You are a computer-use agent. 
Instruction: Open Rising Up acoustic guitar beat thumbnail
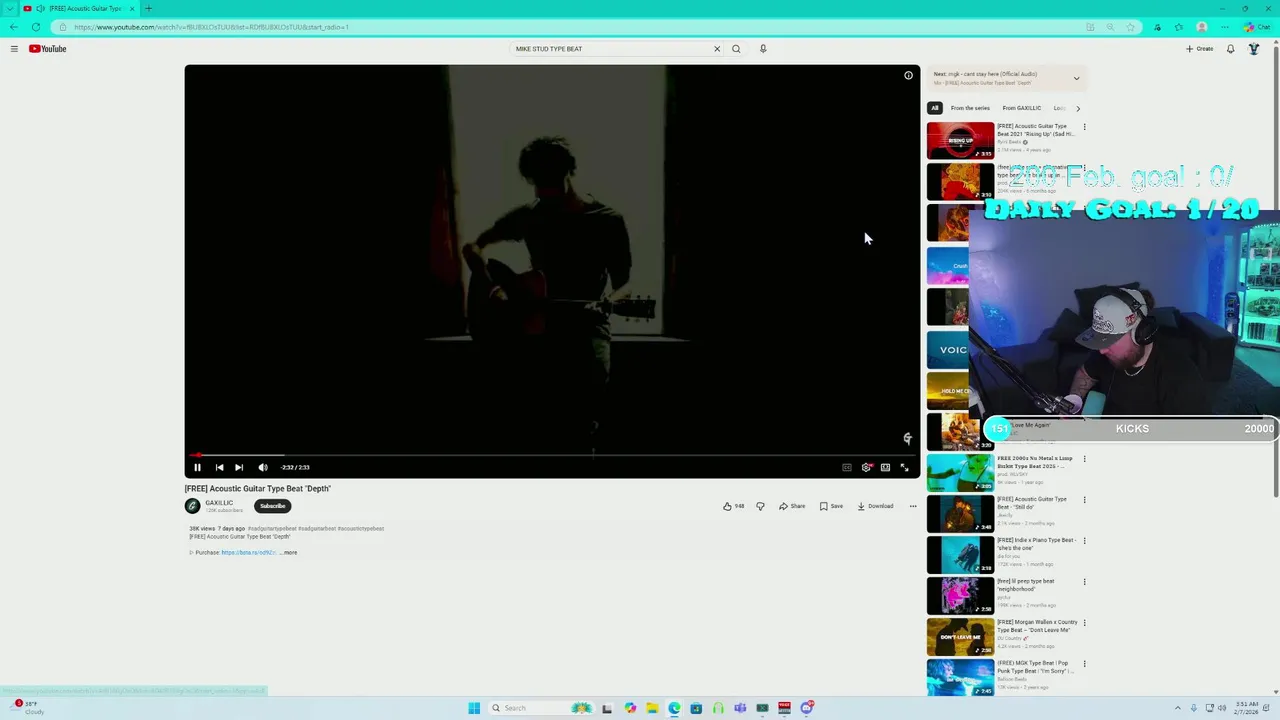click(960, 141)
